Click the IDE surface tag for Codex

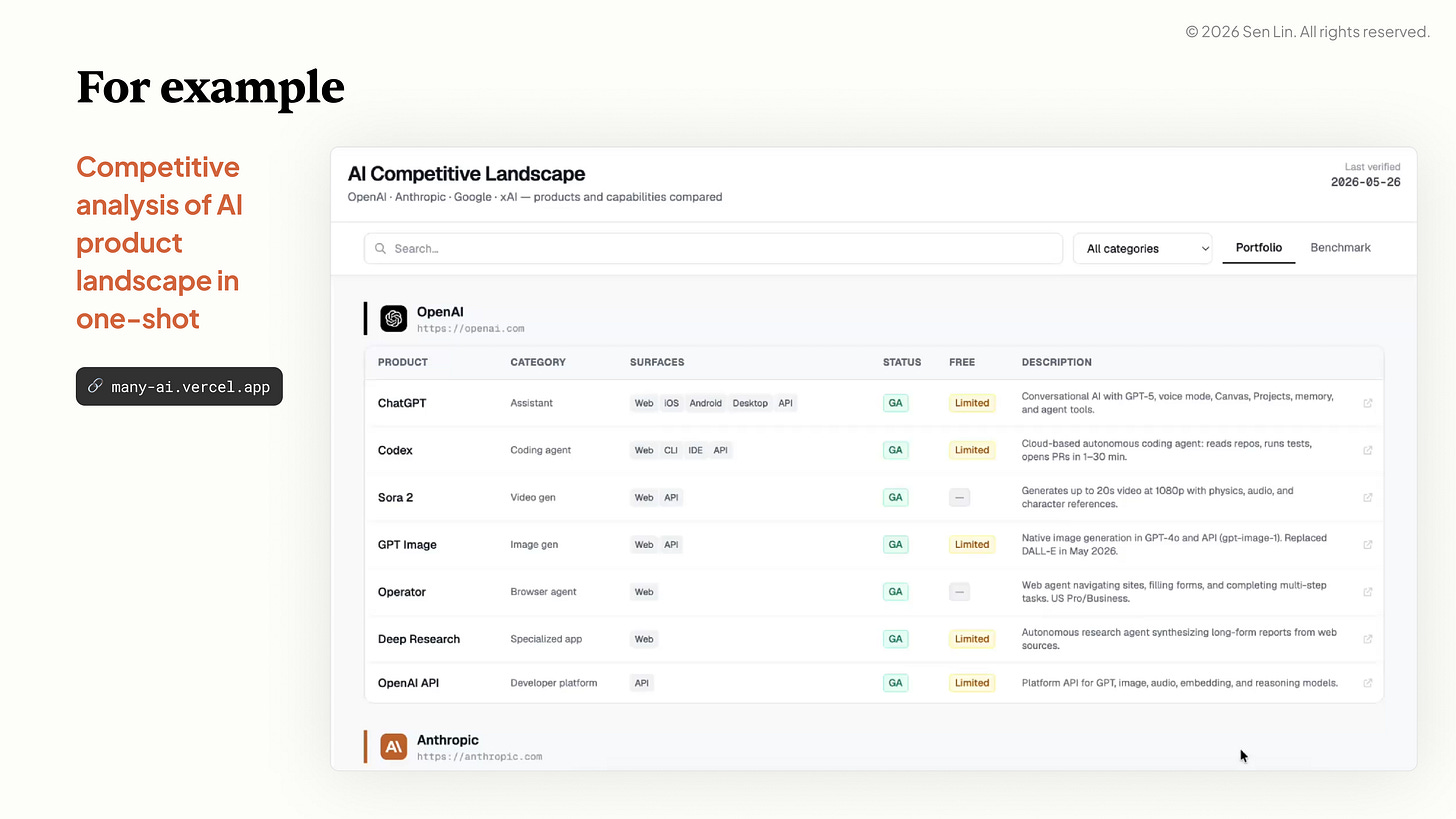click(x=695, y=450)
